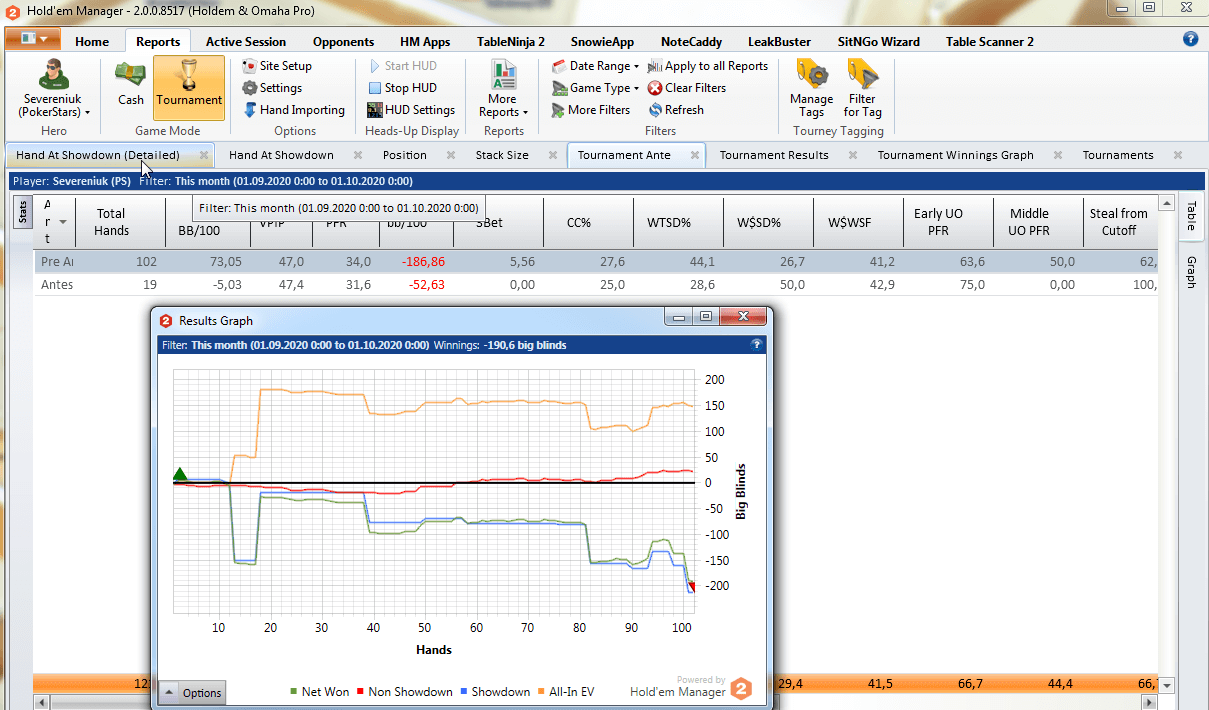Click Clear Filters
1209x710 pixels.
[686, 88]
